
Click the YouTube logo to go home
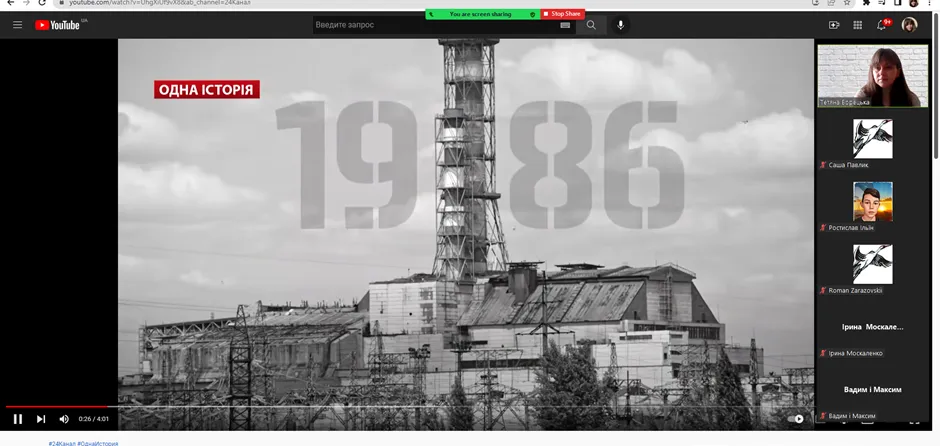58,25
